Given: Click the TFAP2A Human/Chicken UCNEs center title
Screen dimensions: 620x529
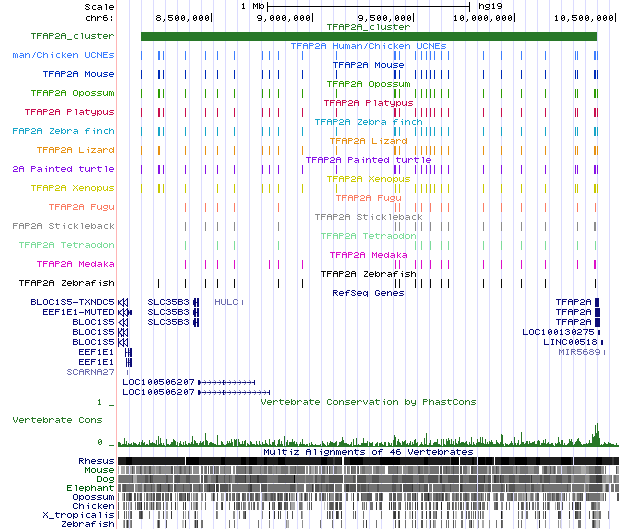Looking at the screenshot, I should [x=368, y=46].
